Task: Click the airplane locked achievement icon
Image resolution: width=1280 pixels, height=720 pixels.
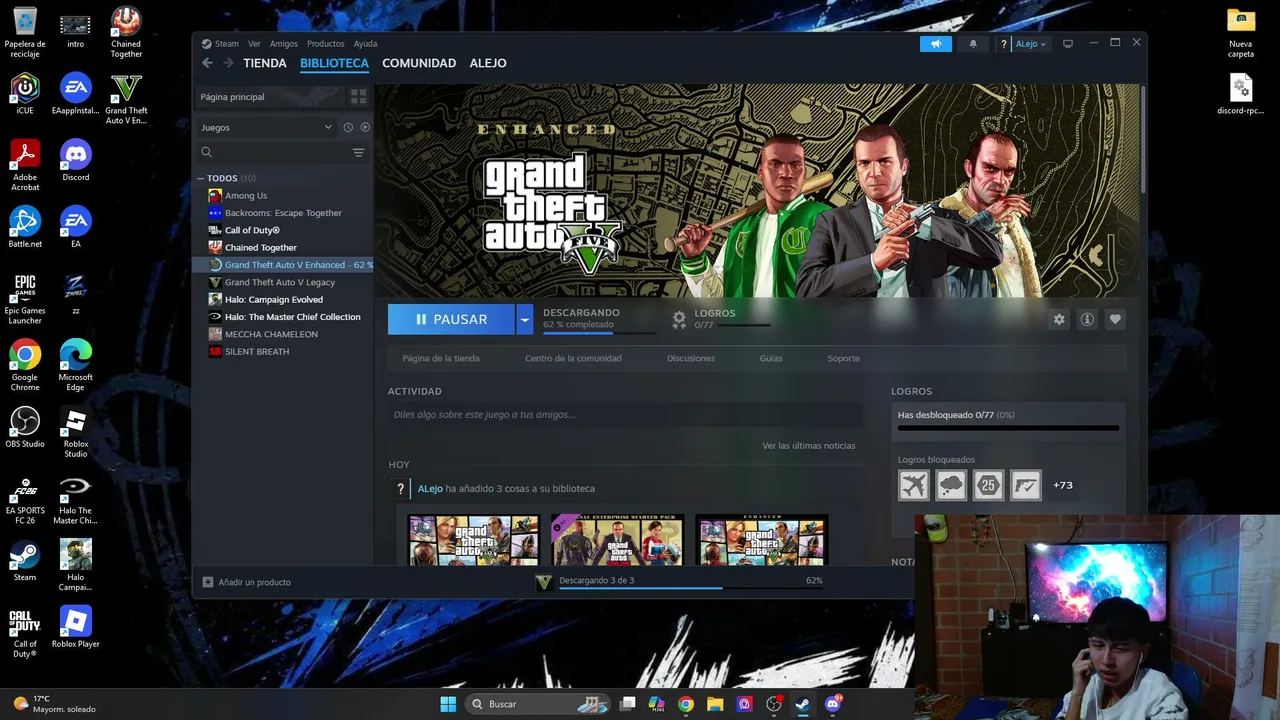Action: (913, 485)
